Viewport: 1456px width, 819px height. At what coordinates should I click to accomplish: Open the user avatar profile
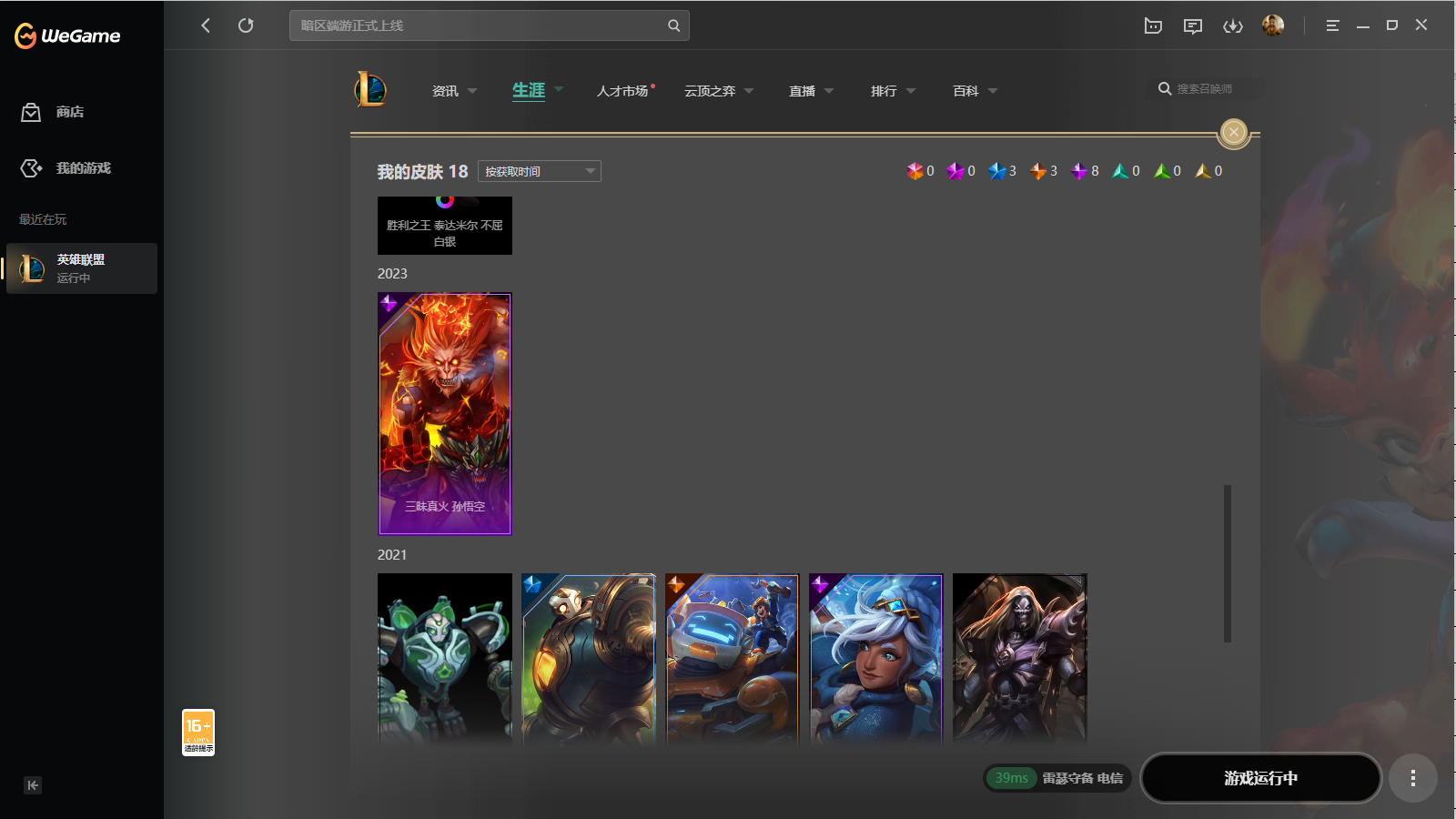coord(1273,25)
